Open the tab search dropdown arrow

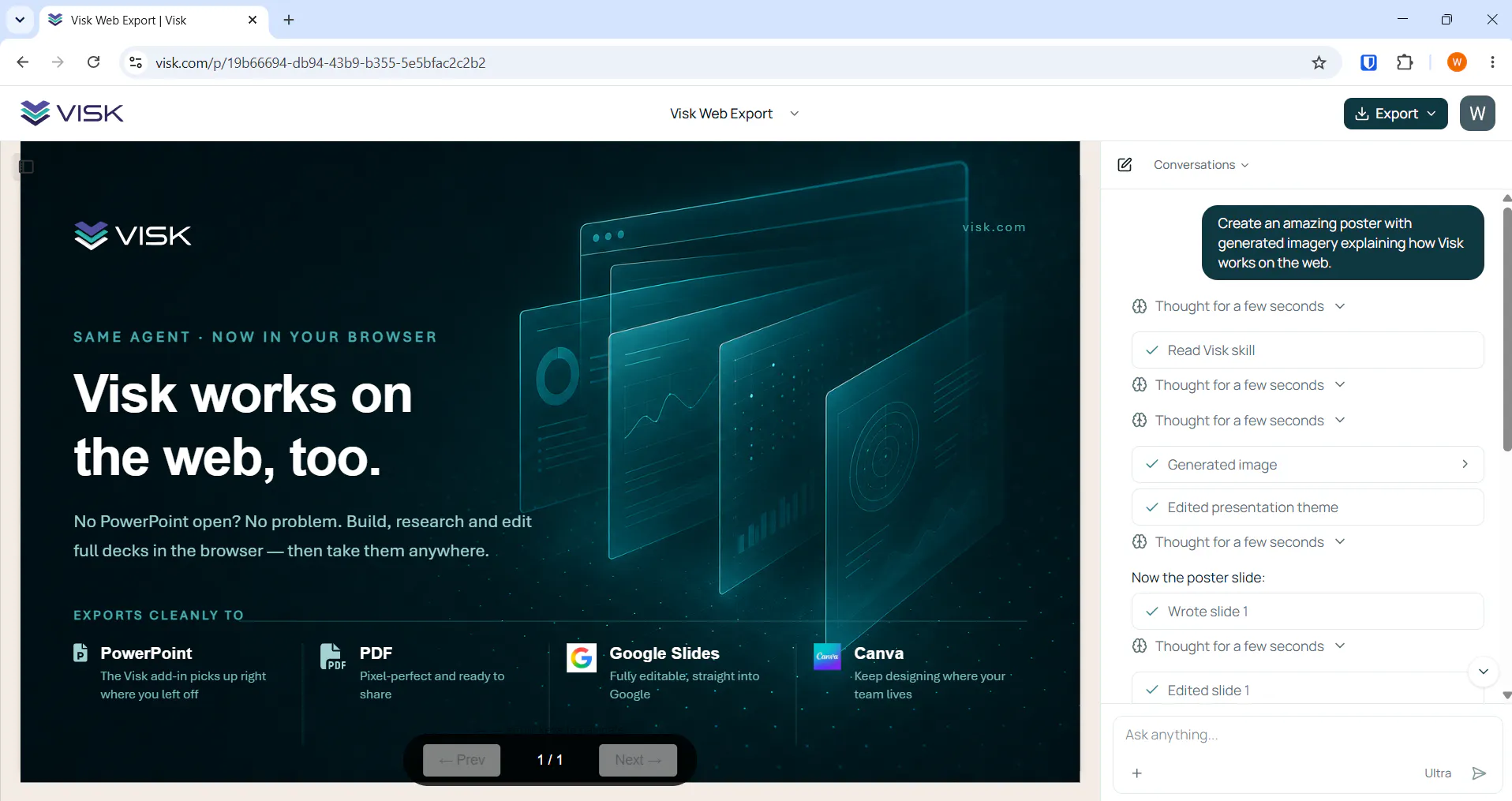[20, 20]
